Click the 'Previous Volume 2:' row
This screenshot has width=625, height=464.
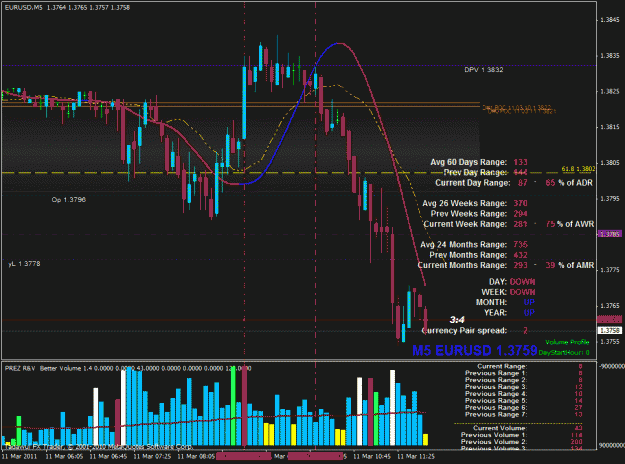coord(522,442)
